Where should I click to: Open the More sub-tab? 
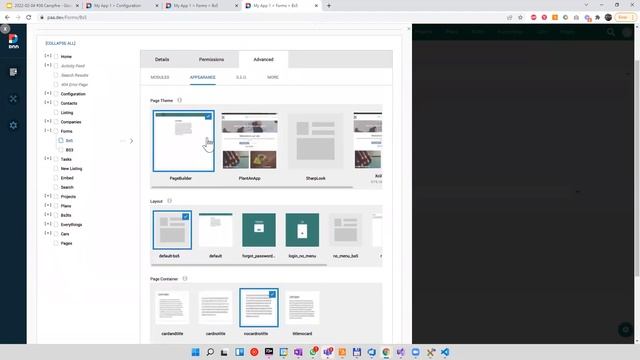click(x=273, y=77)
